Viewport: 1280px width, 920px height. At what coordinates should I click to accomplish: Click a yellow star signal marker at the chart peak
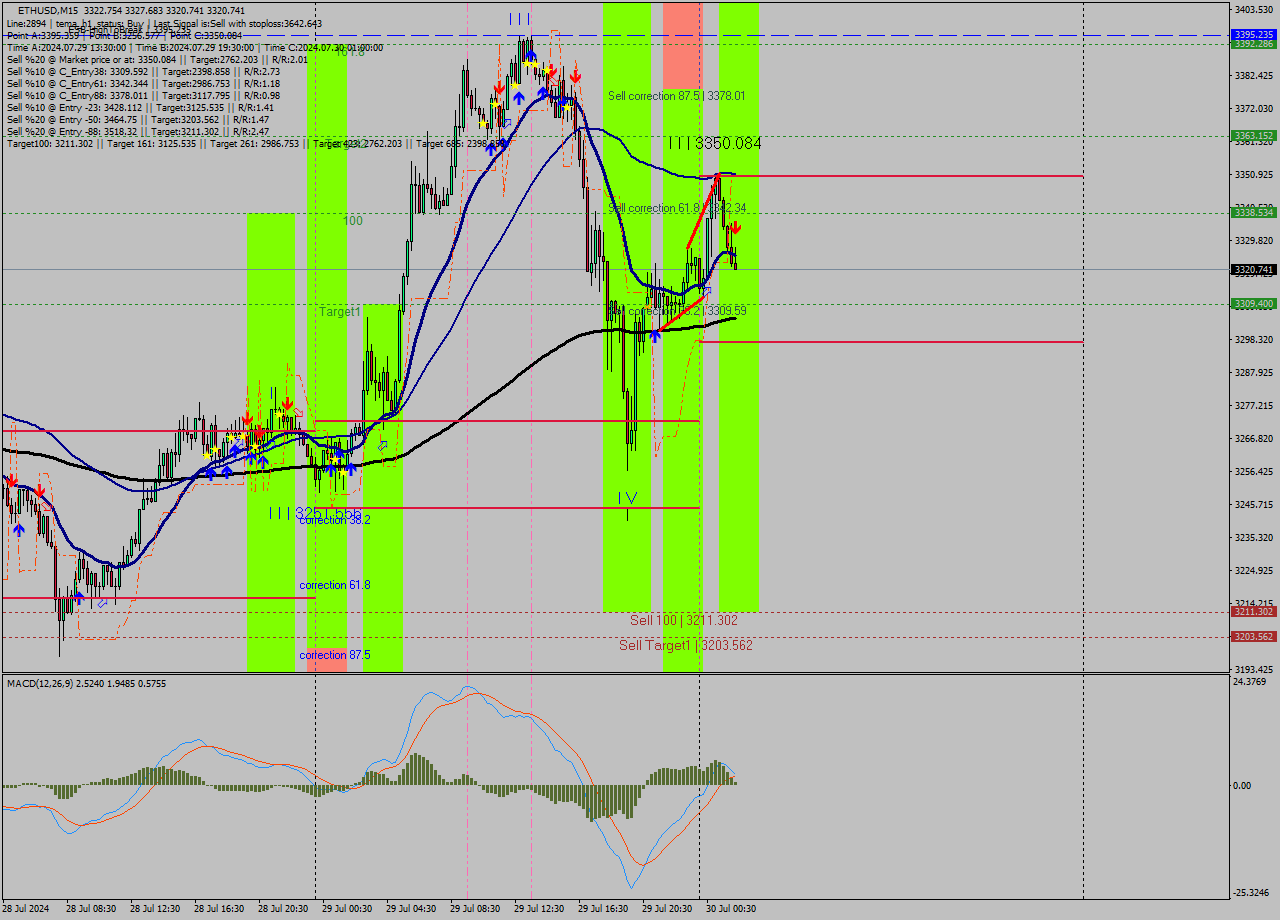527,63
